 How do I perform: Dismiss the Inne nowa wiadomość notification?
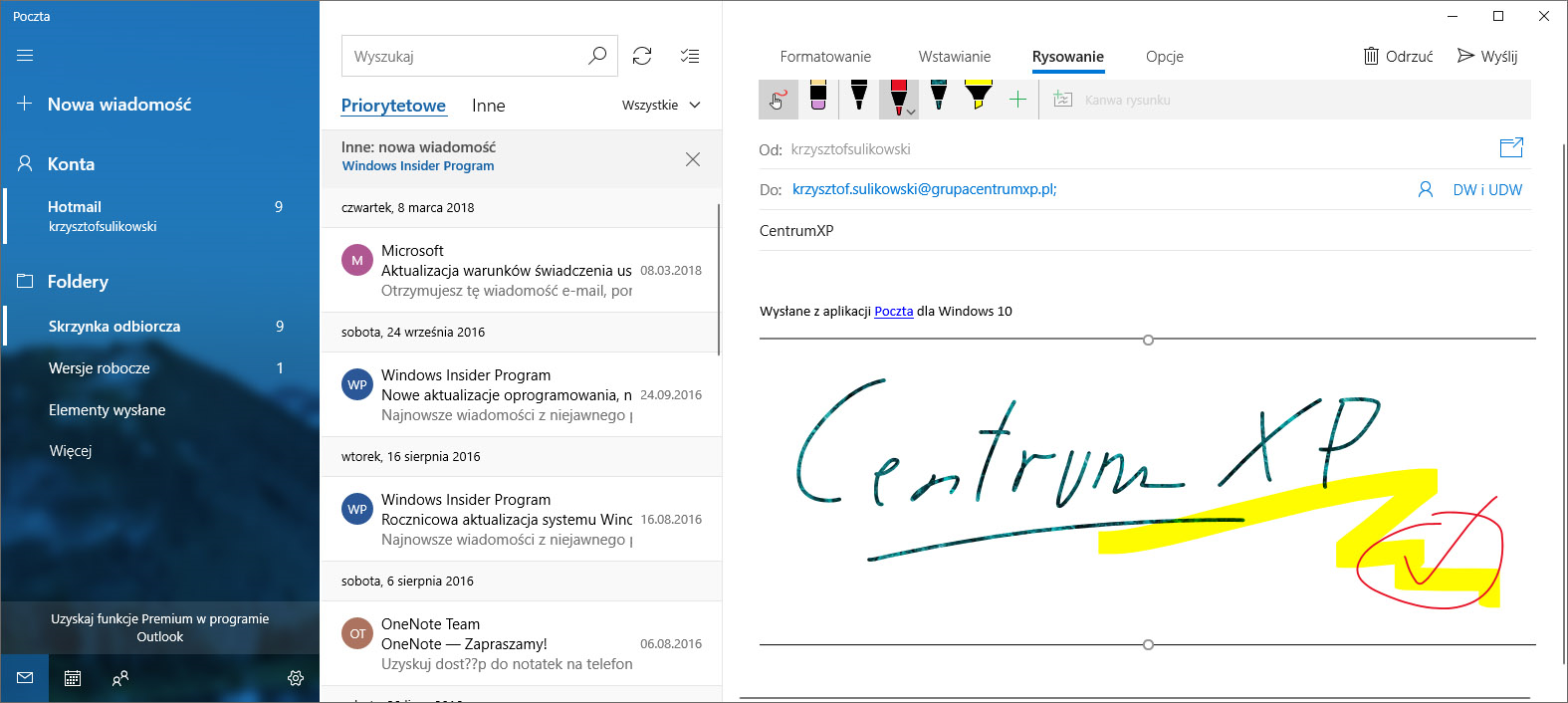[693, 159]
